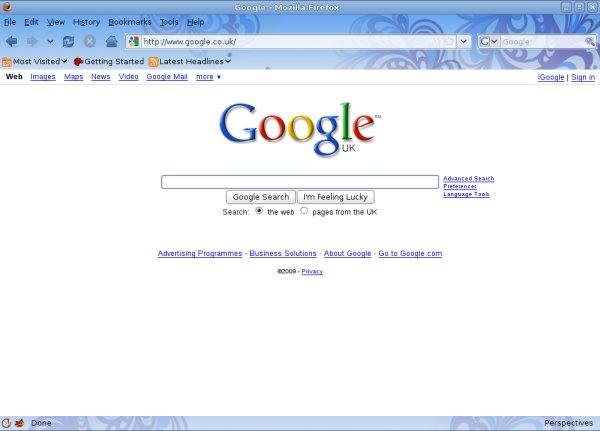The image size is (600, 431).
Task: Click the I'm Feeling Lucky button
Action: point(336,197)
